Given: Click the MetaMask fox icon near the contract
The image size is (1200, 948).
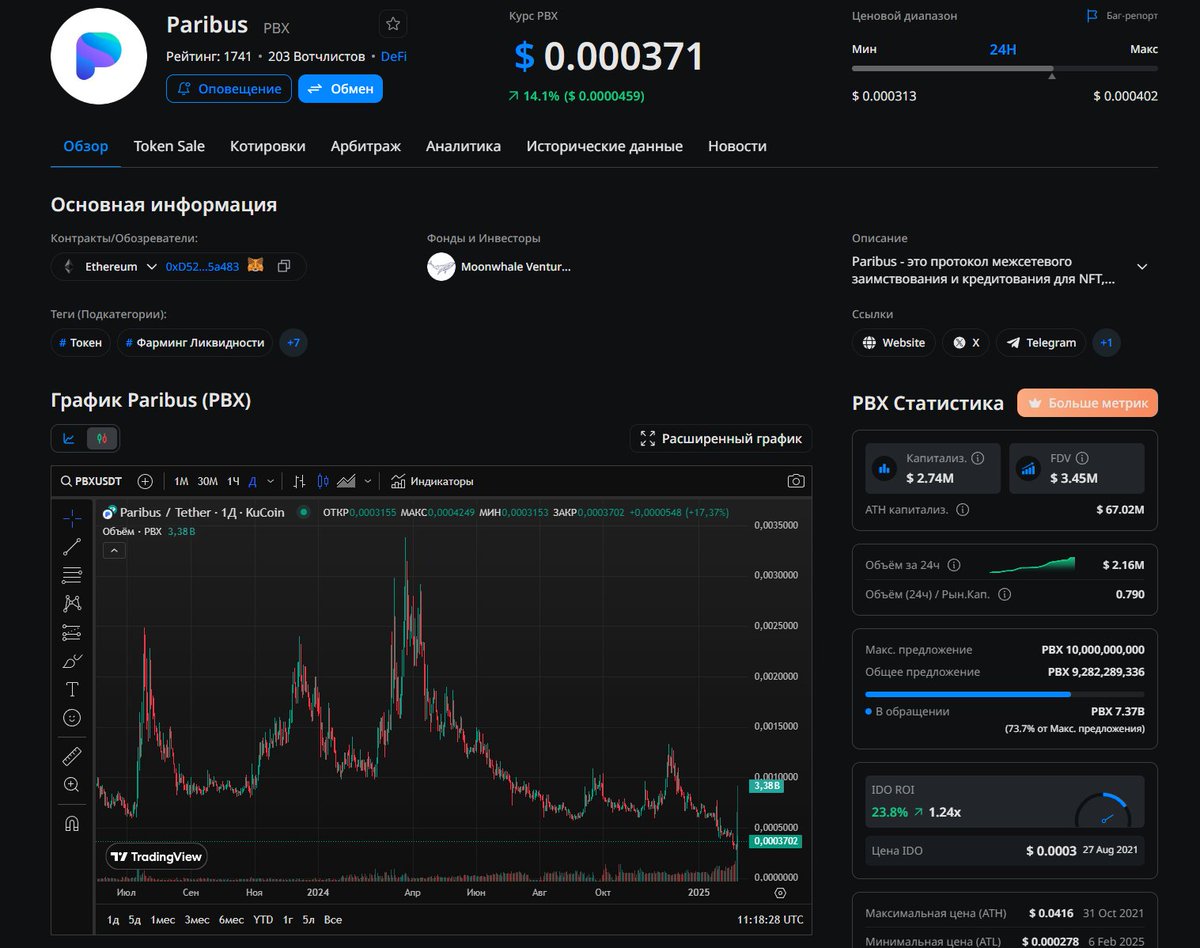Looking at the screenshot, I should (255, 266).
